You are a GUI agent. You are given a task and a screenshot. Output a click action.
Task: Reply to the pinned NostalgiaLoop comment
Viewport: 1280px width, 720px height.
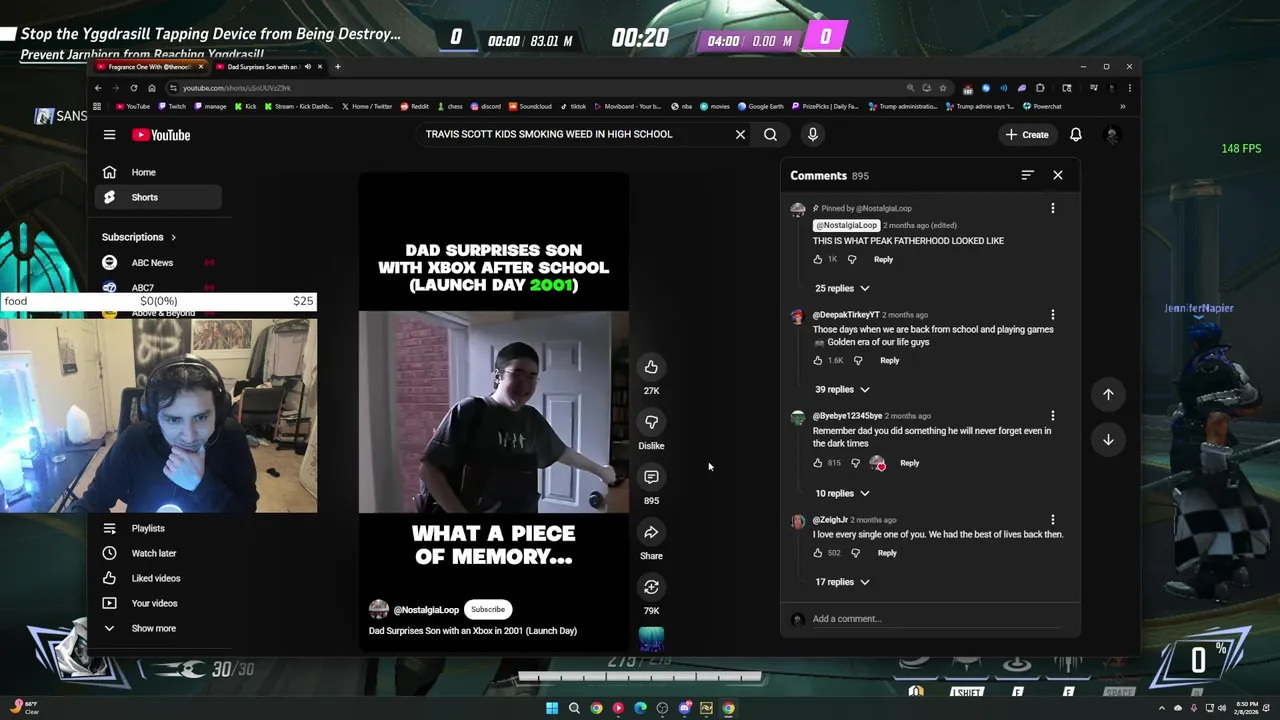(883, 259)
